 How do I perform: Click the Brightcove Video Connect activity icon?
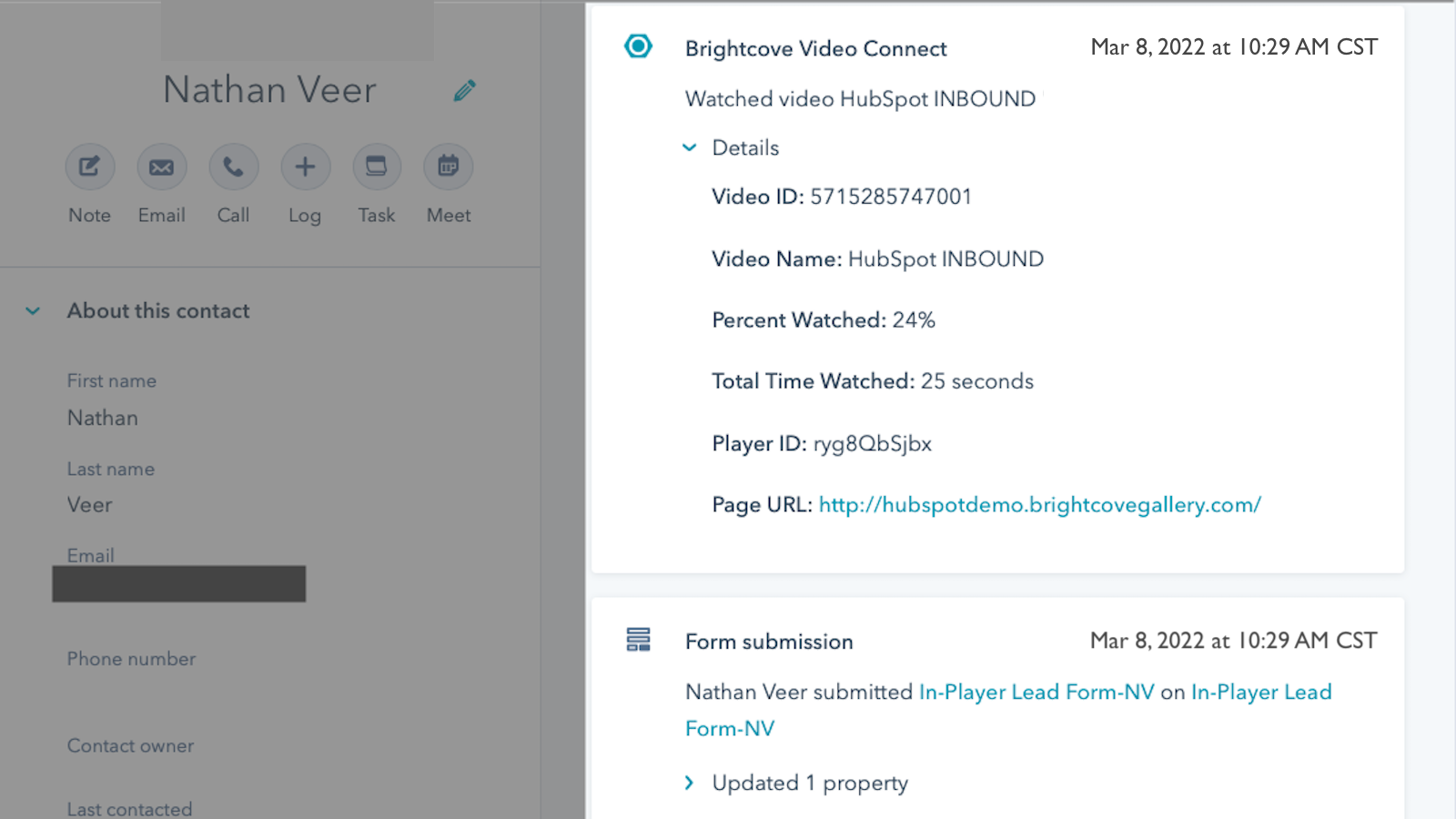[x=639, y=45]
